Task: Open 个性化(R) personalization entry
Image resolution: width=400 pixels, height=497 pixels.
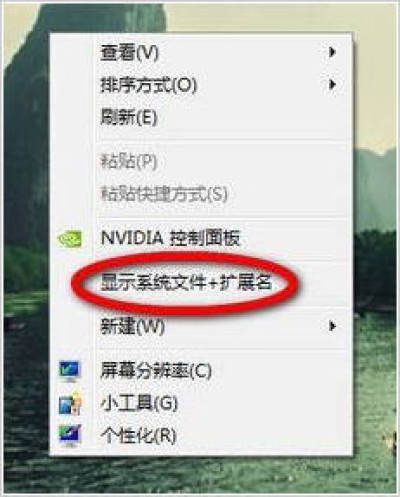Action: 200,435
